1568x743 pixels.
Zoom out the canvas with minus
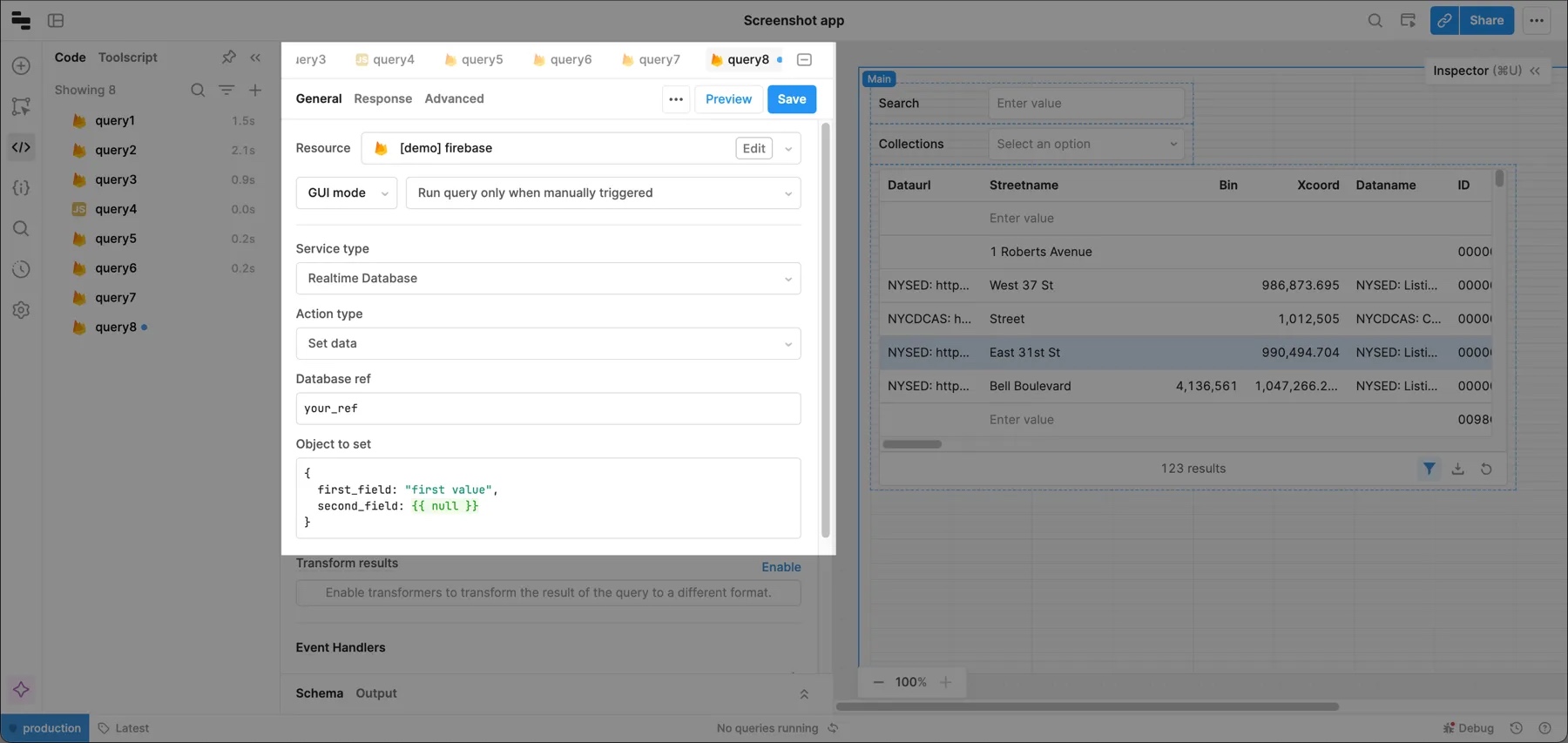click(878, 682)
